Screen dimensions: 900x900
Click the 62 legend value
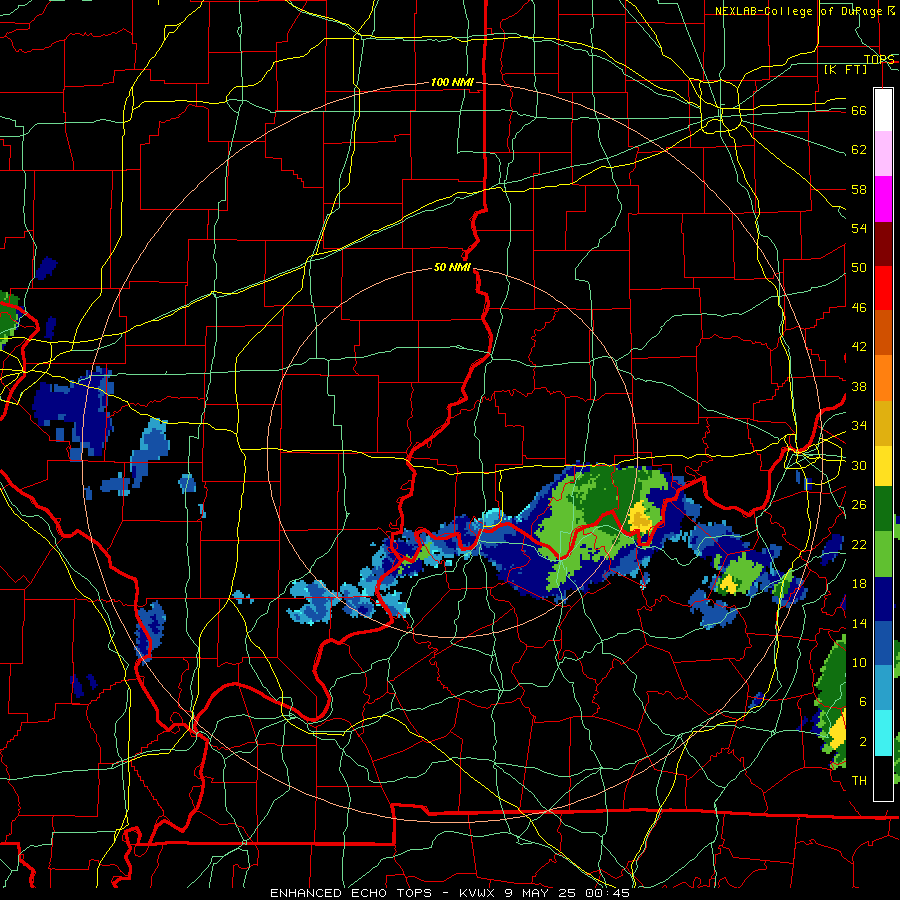859,150
